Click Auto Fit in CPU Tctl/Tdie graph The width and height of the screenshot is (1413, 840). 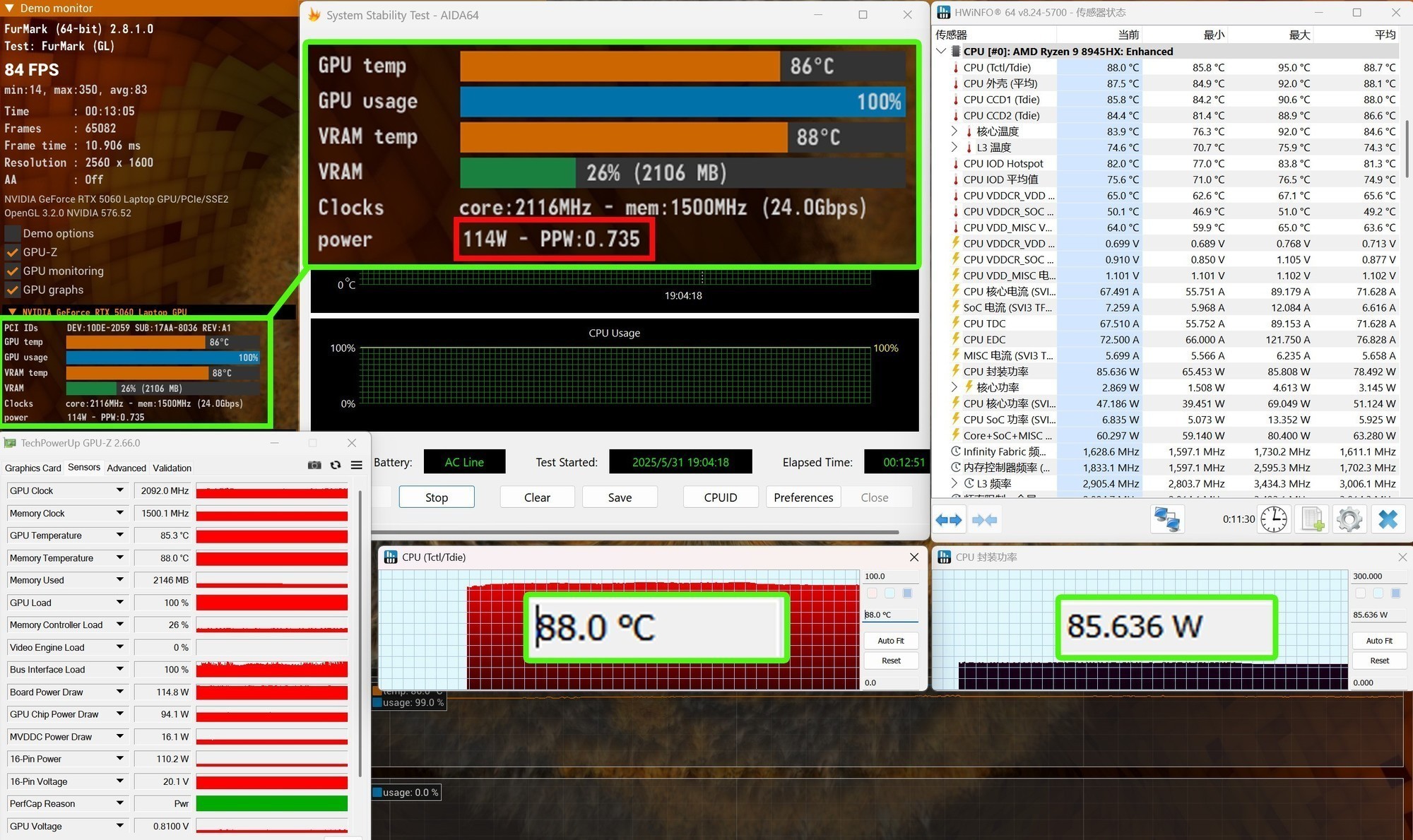coord(890,641)
